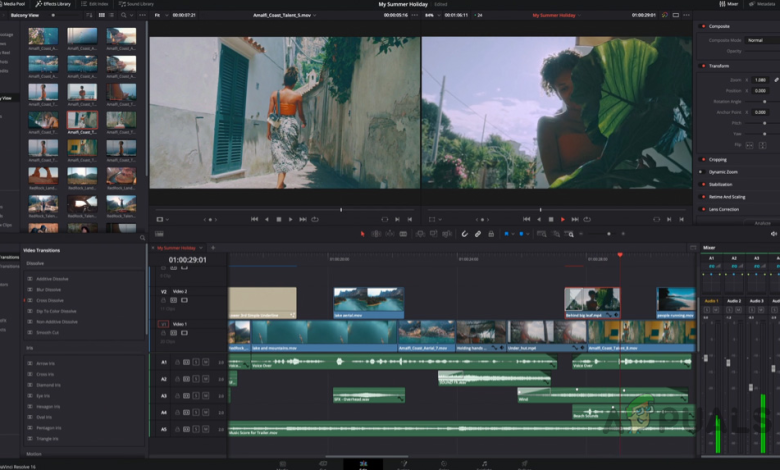Screen dimensions: 780x470
Task: Open the Effects Library tab
Action: coord(52,4)
